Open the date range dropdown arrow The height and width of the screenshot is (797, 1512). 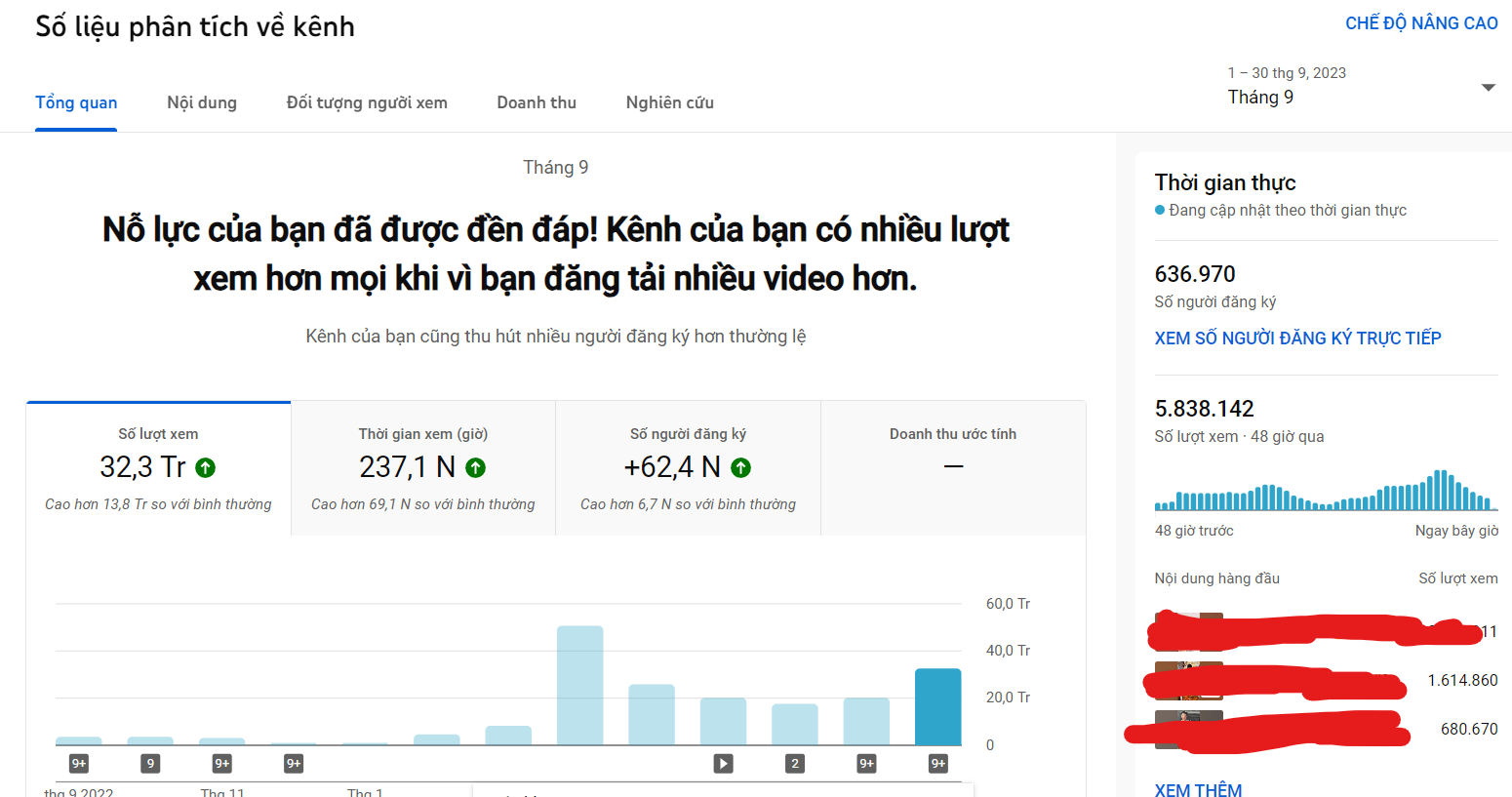tap(1488, 88)
